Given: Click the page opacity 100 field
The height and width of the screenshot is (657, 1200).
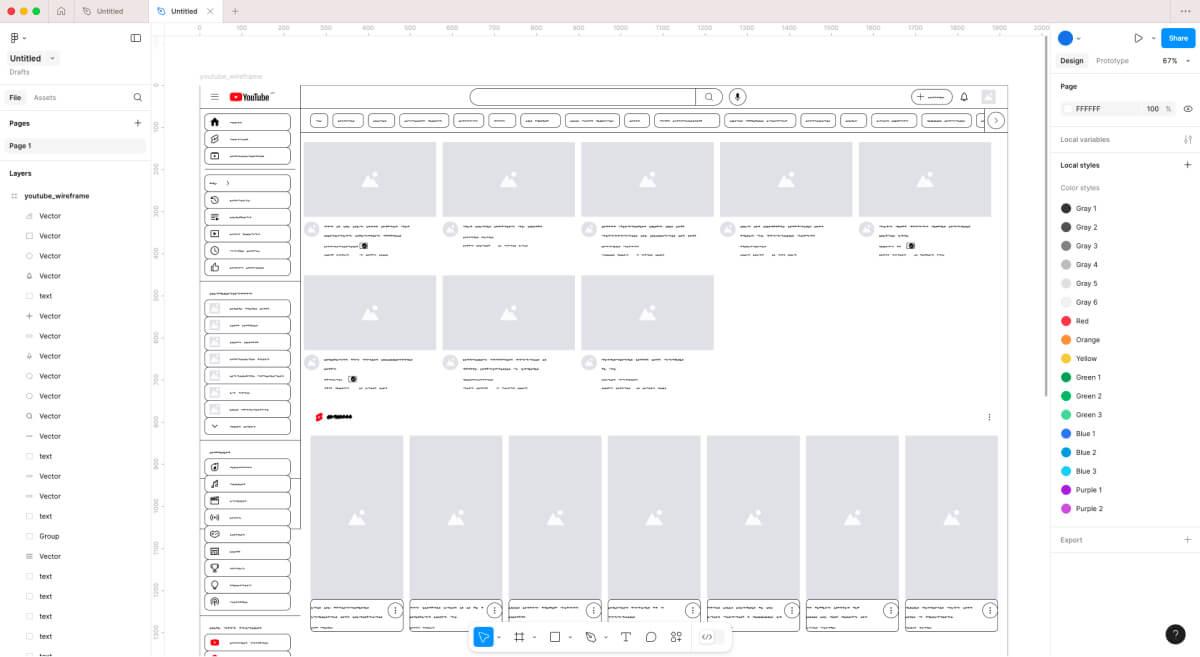Looking at the screenshot, I should (x=1153, y=108).
